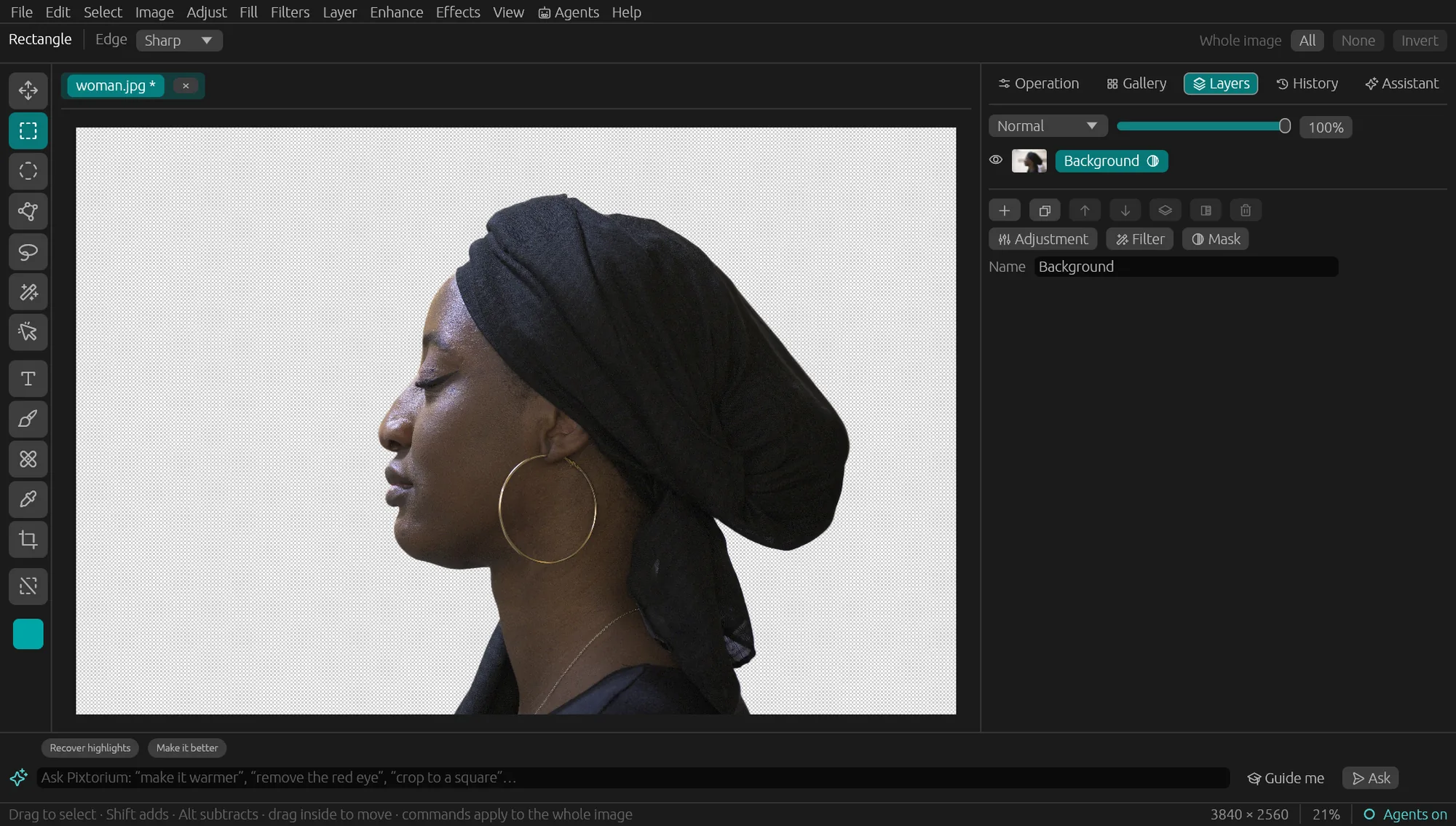Select the object-pick cursor tool
1456x826 pixels.
tap(28, 332)
